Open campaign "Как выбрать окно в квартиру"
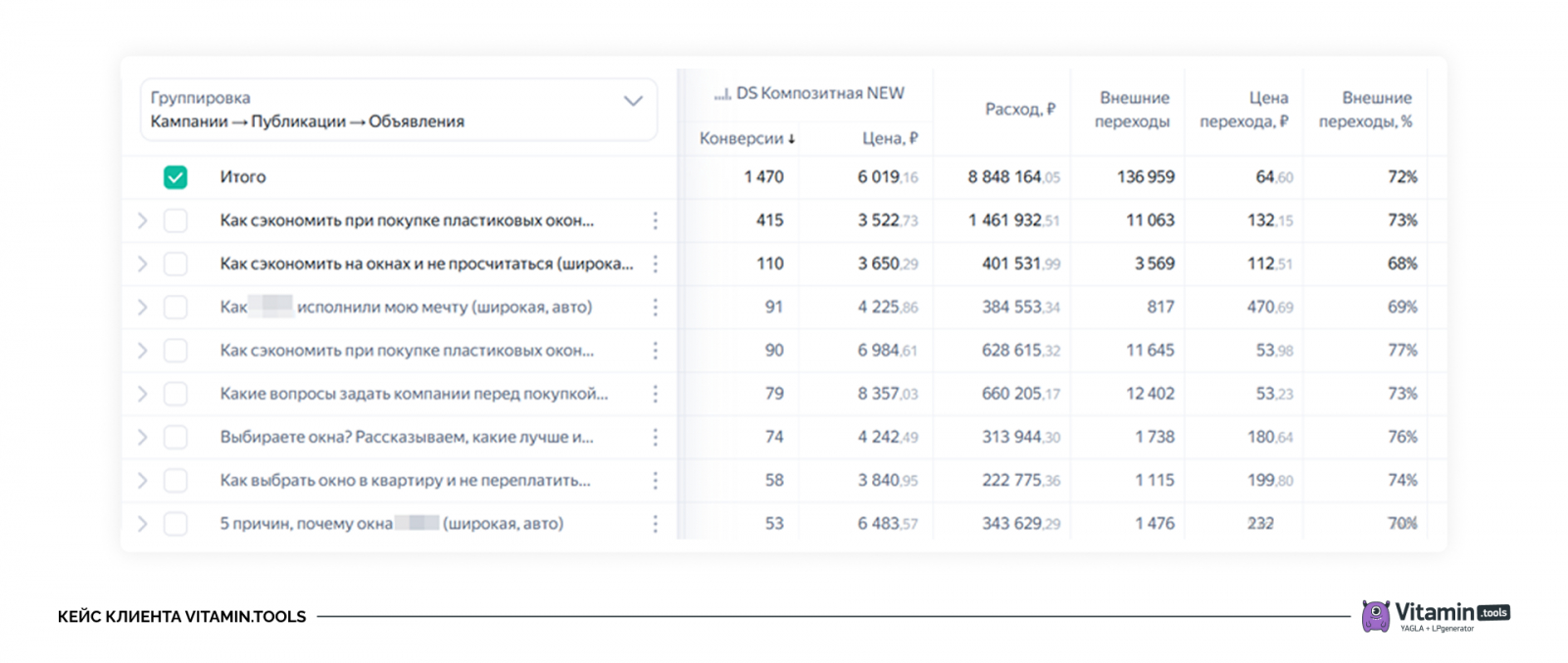The width and height of the screenshot is (1568, 663). (x=405, y=480)
